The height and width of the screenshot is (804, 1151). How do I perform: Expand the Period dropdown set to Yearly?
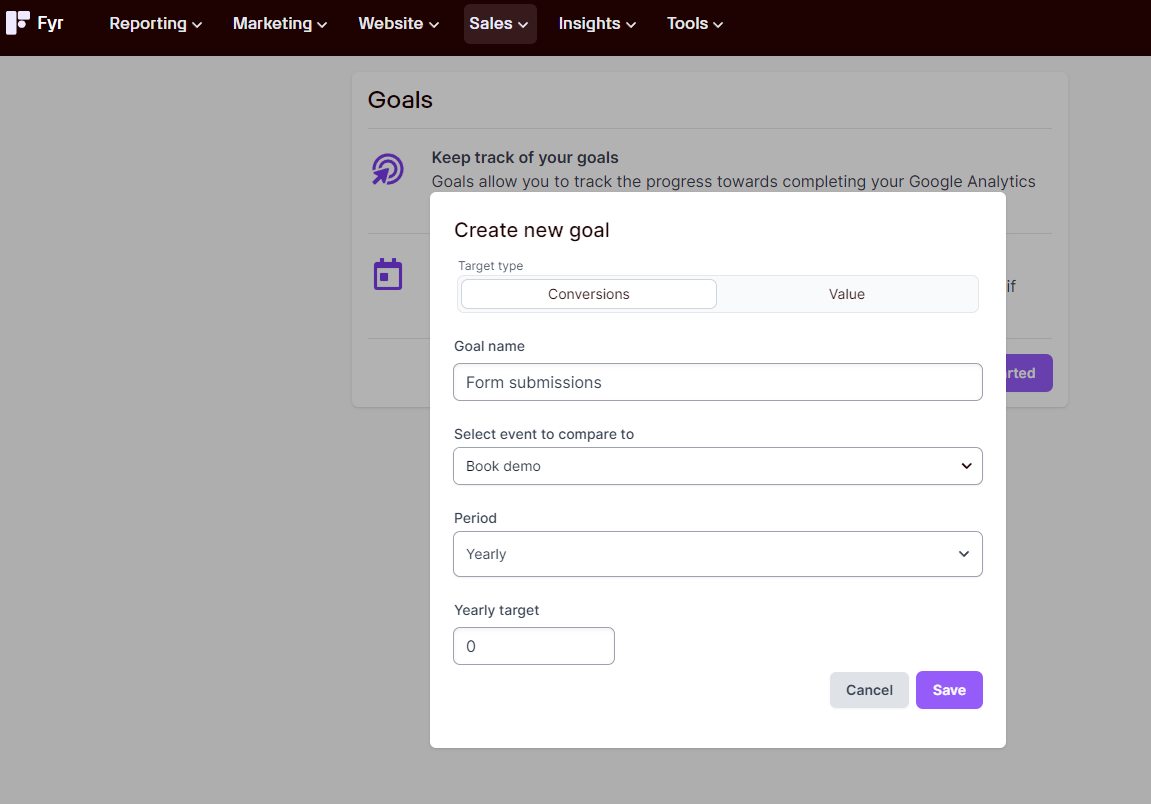click(x=717, y=554)
